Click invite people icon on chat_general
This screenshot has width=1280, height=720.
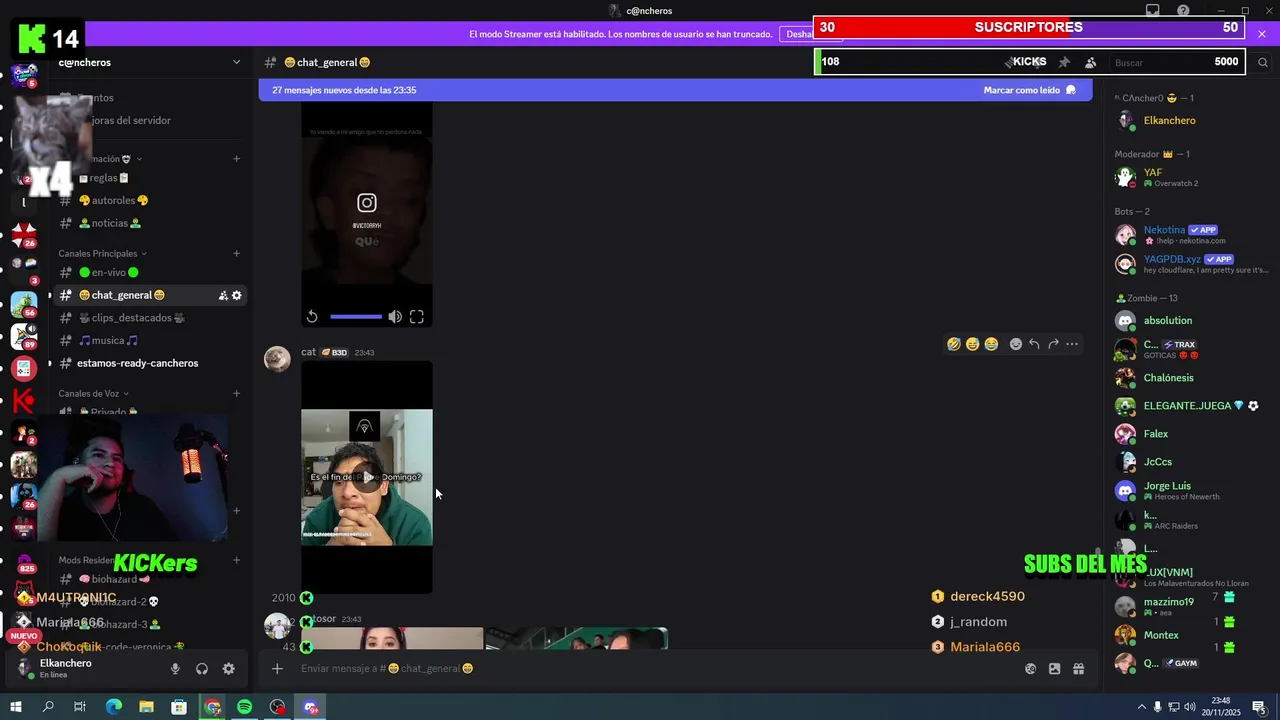[223, 295]
